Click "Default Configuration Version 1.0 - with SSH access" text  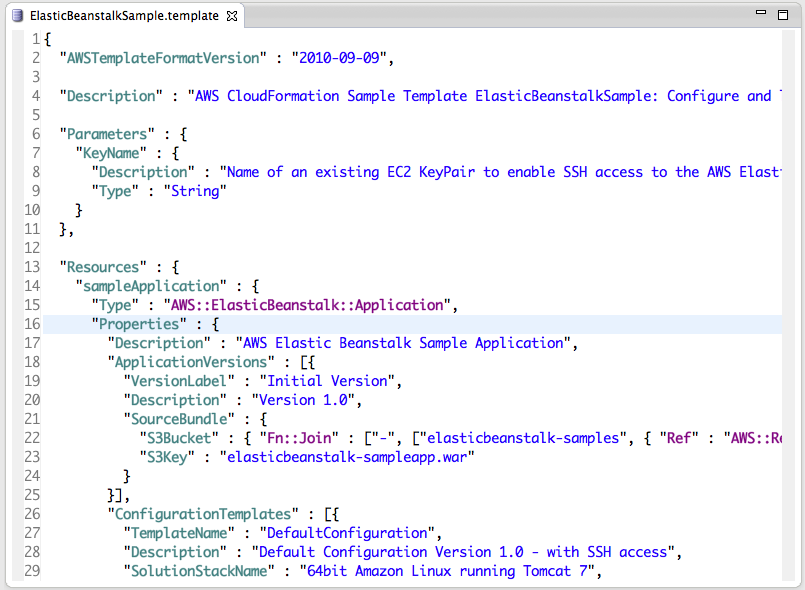(x=463, y=552)
